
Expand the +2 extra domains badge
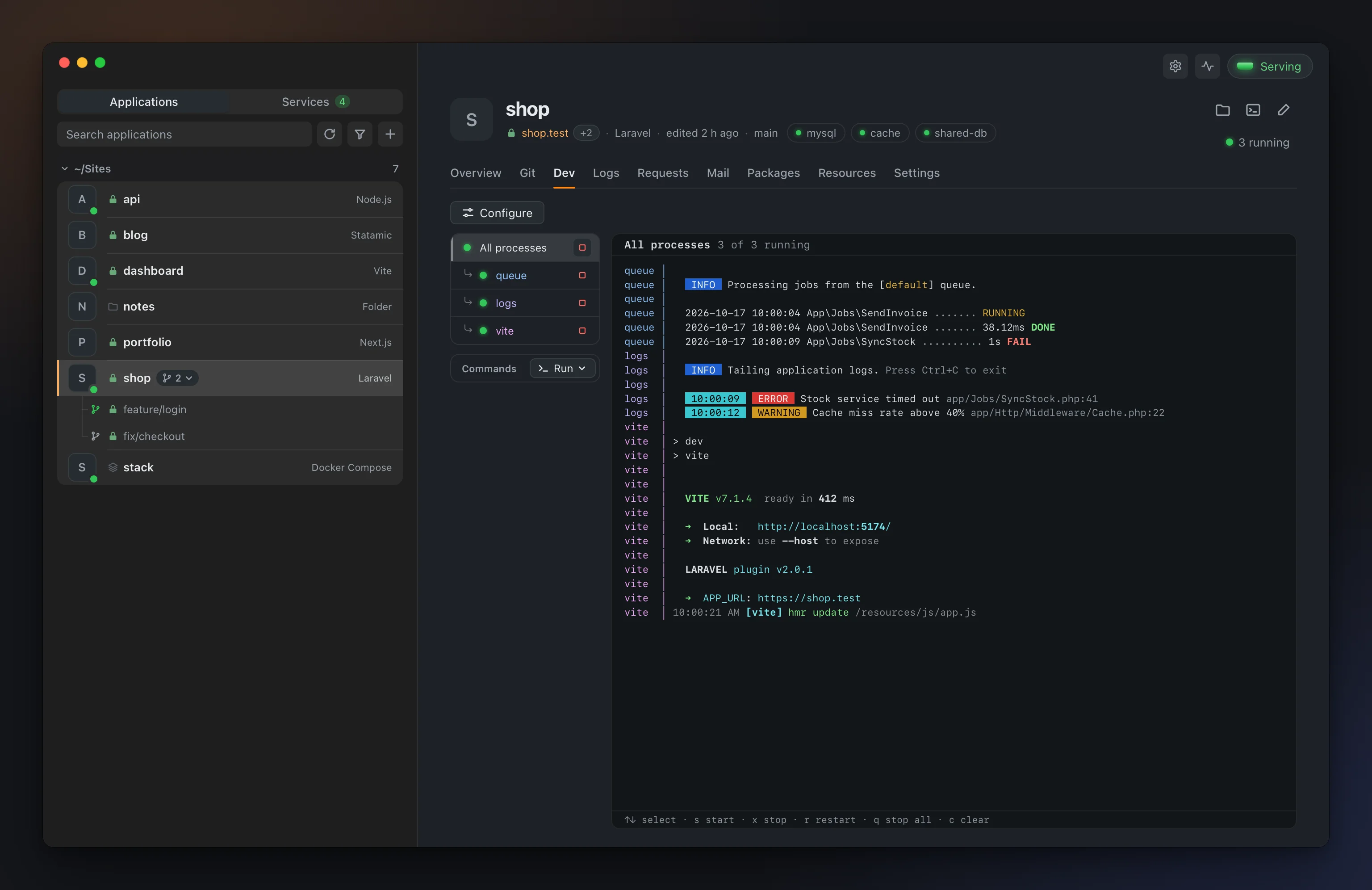[x=586, y=133]
